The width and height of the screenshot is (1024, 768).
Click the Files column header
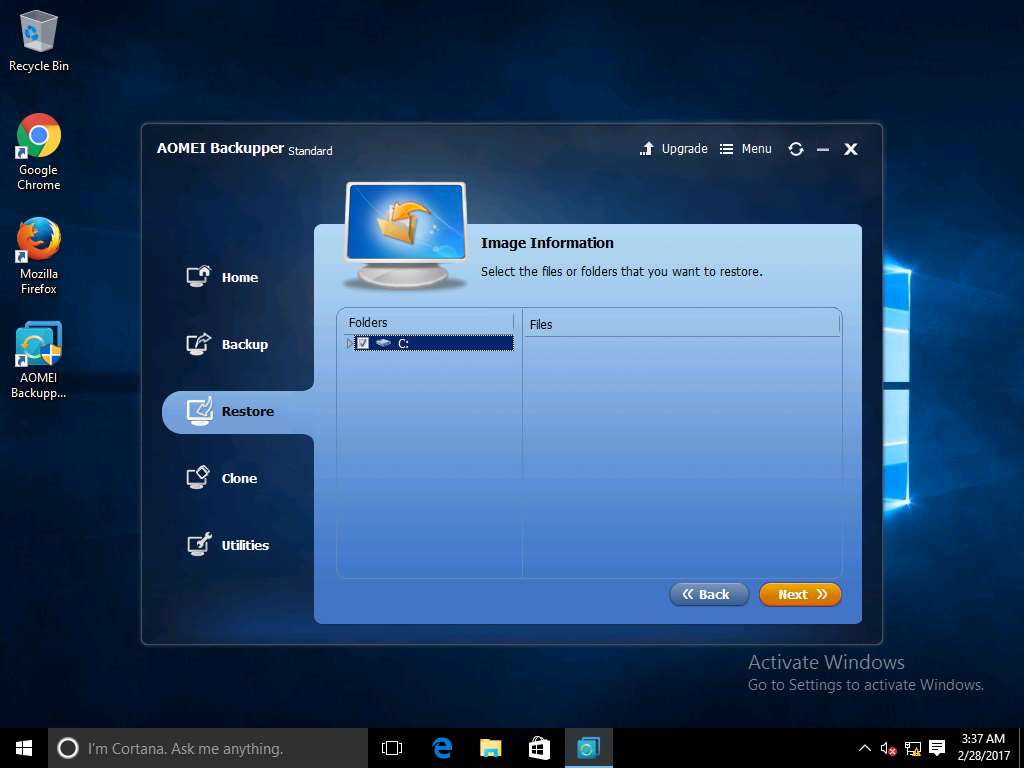pyautogui.click(x=681, y=324)
